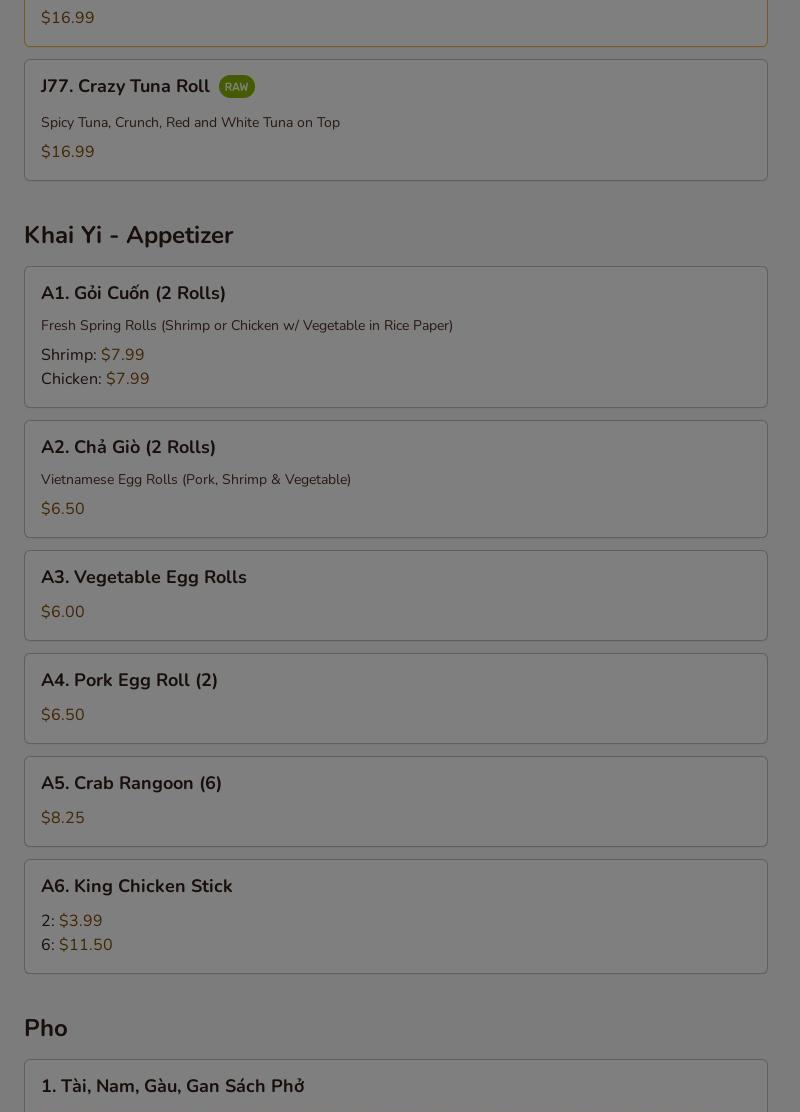The width and height of the screenshot is (800, 1112).
Task: Pick the 6-piece $11.50 chicken stick option
Action: [77, 945]
